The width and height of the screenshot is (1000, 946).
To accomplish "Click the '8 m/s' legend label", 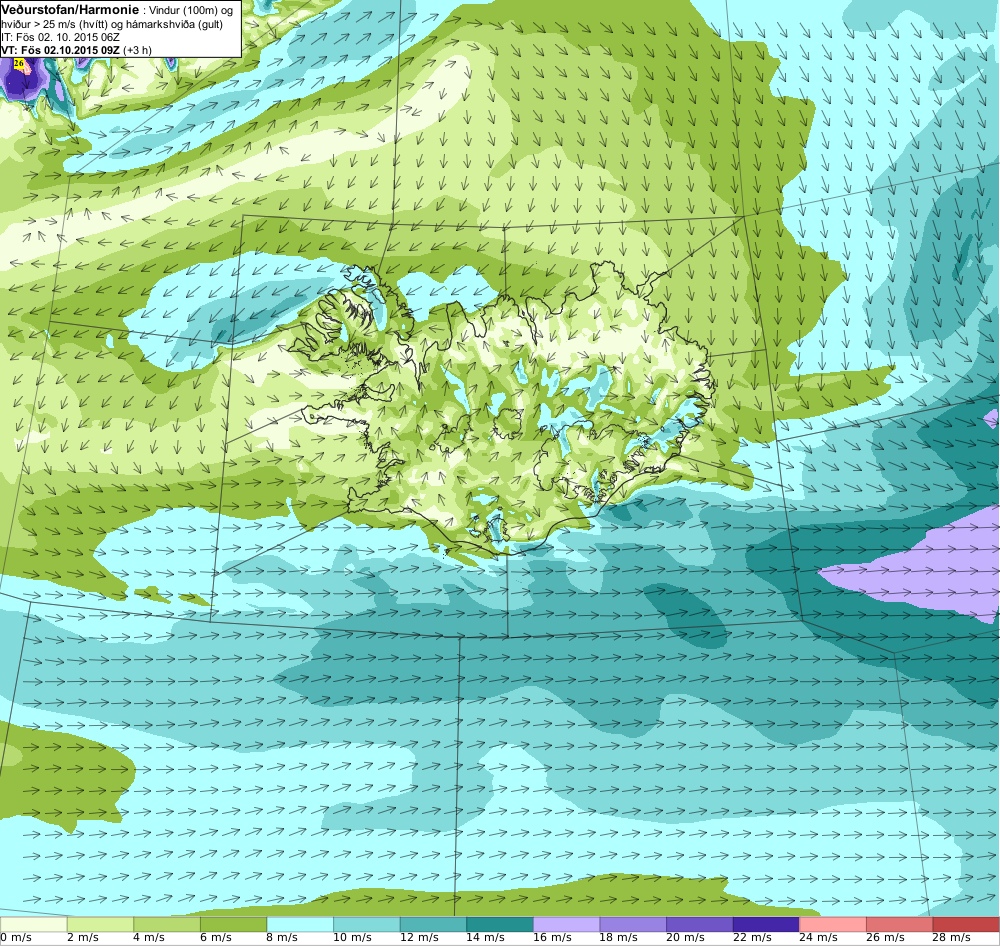I will point(283,938).
